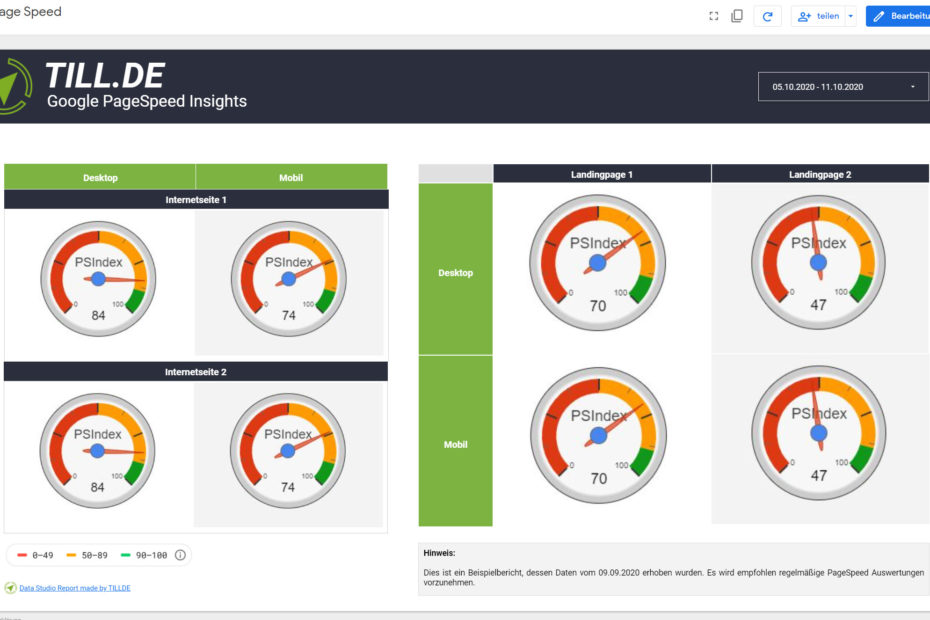Click Internetseite 2 Desktop gauge showing 84
The width and height of the screenshot is (930, 620).
tap(97, 451)
